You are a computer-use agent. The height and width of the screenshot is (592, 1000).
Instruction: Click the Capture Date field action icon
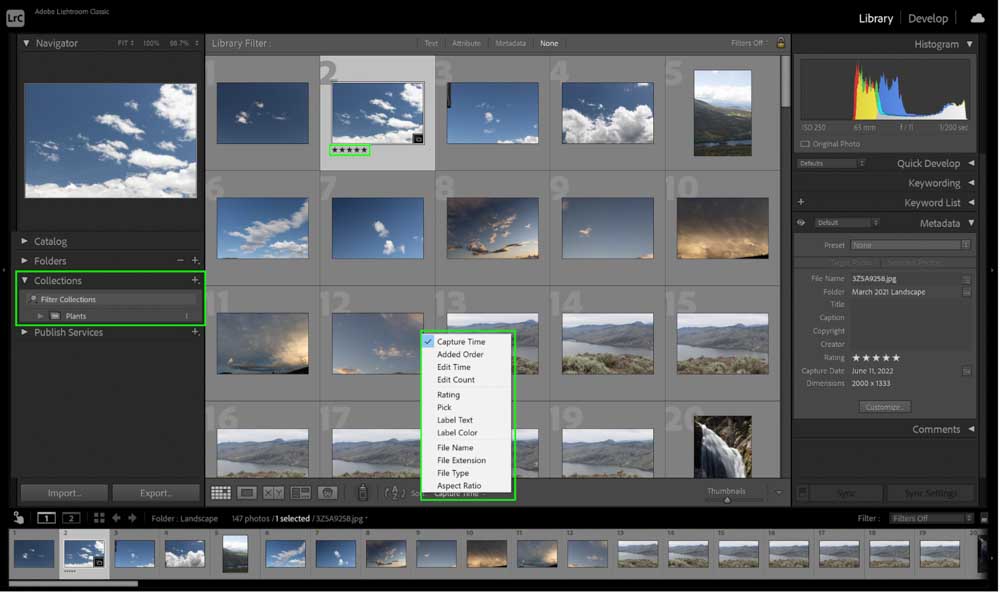(x=967, y=371)
